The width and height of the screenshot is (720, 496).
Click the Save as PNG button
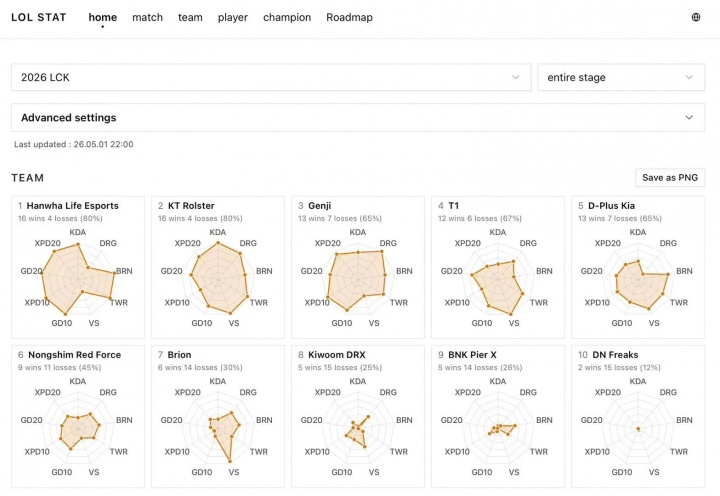click(670, 178)
